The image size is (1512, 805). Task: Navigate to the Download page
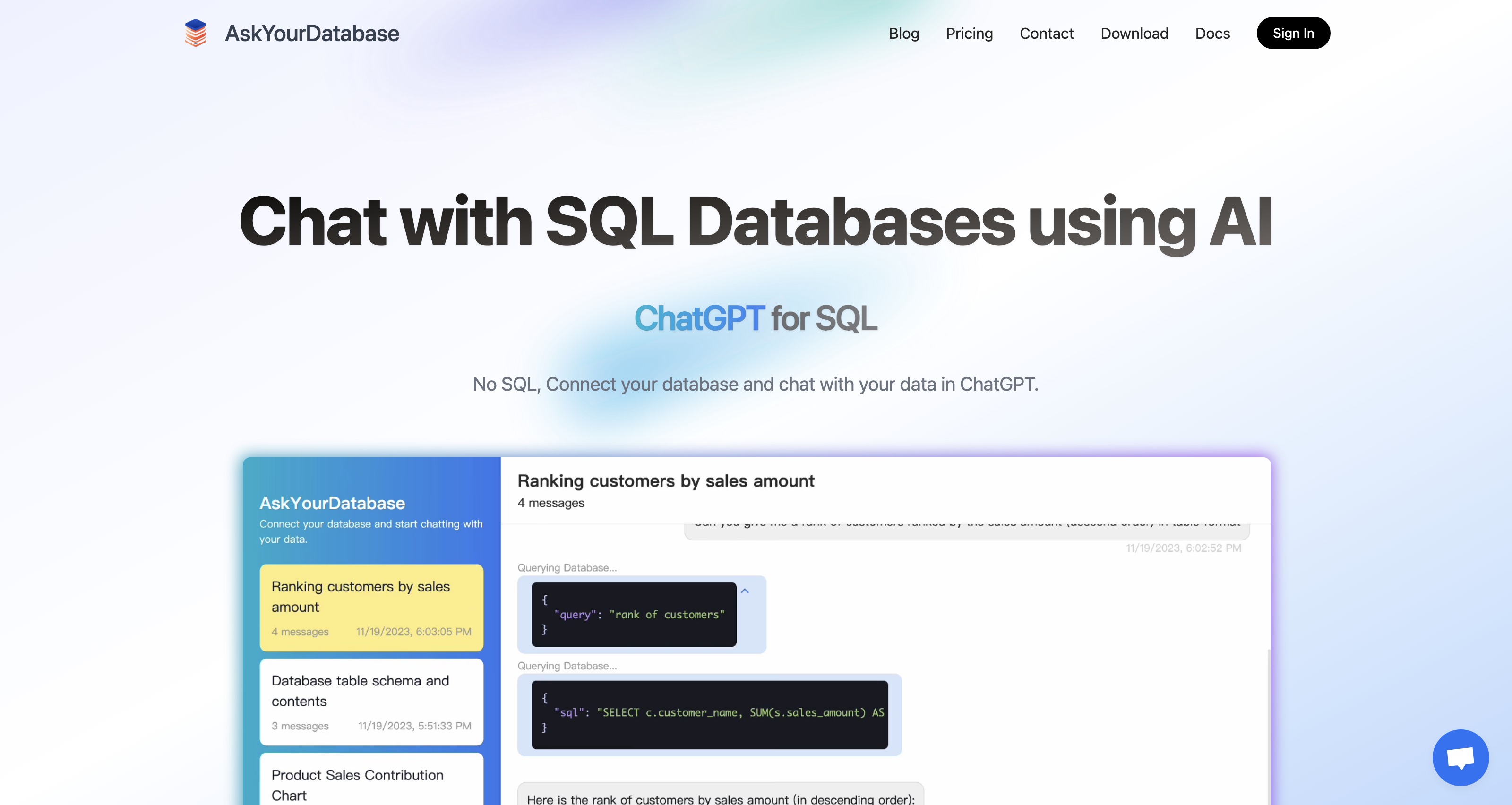coord(1134,34)
